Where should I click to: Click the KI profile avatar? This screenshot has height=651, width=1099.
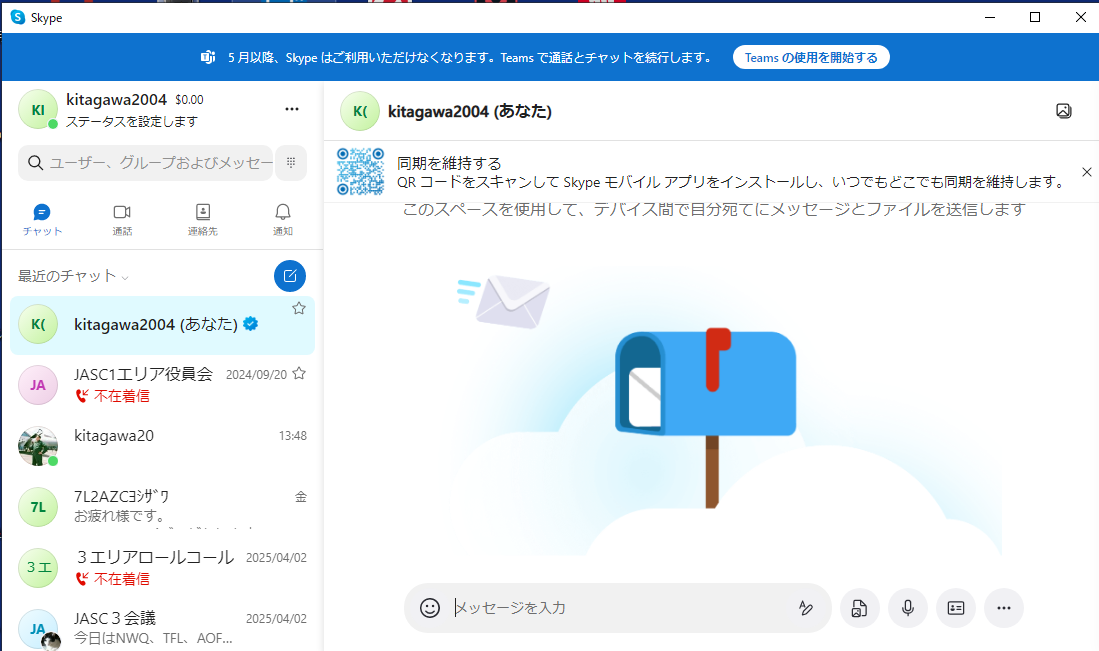[x=38, y=109]
